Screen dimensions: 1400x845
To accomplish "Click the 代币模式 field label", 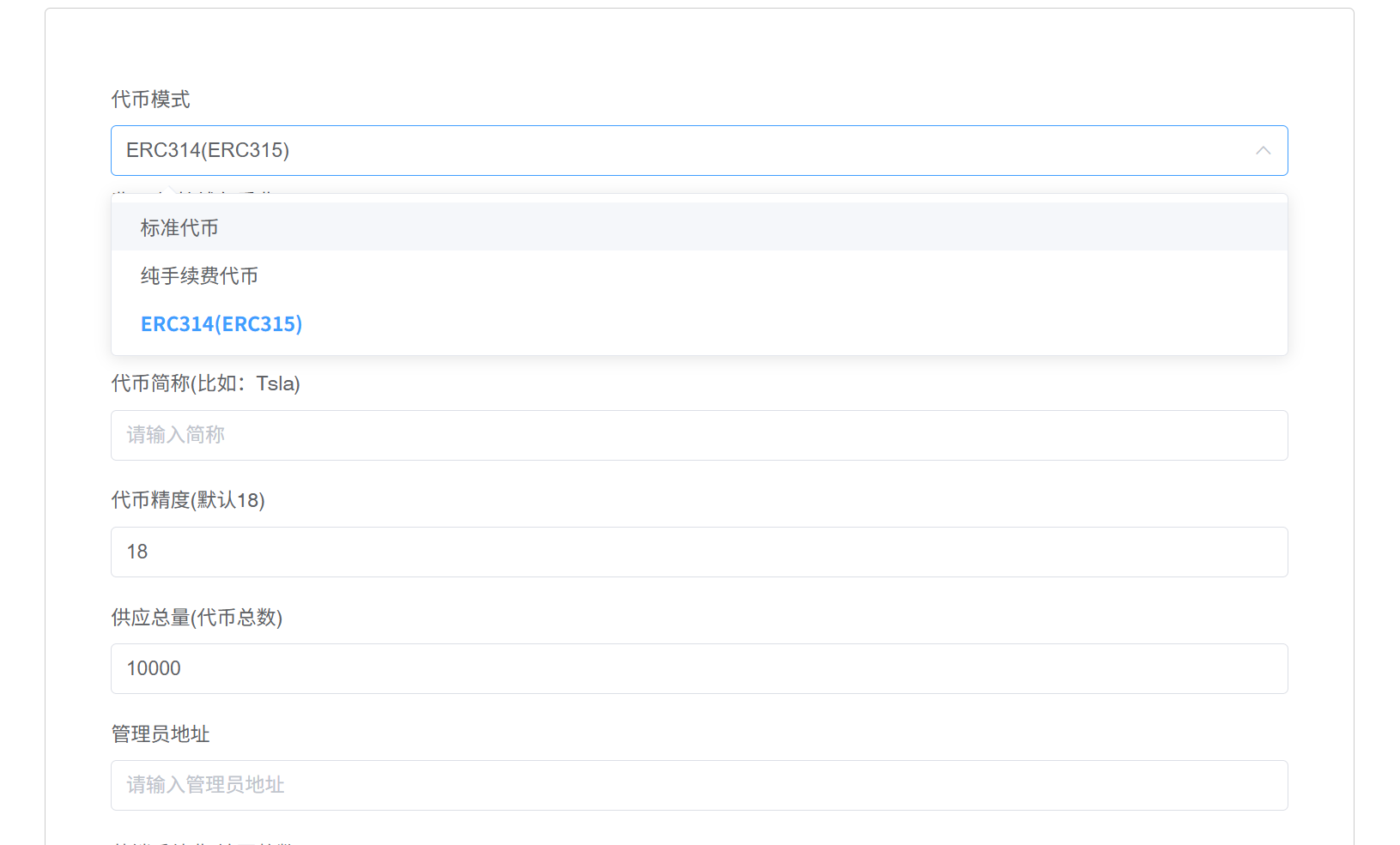I will click(151, 100).
